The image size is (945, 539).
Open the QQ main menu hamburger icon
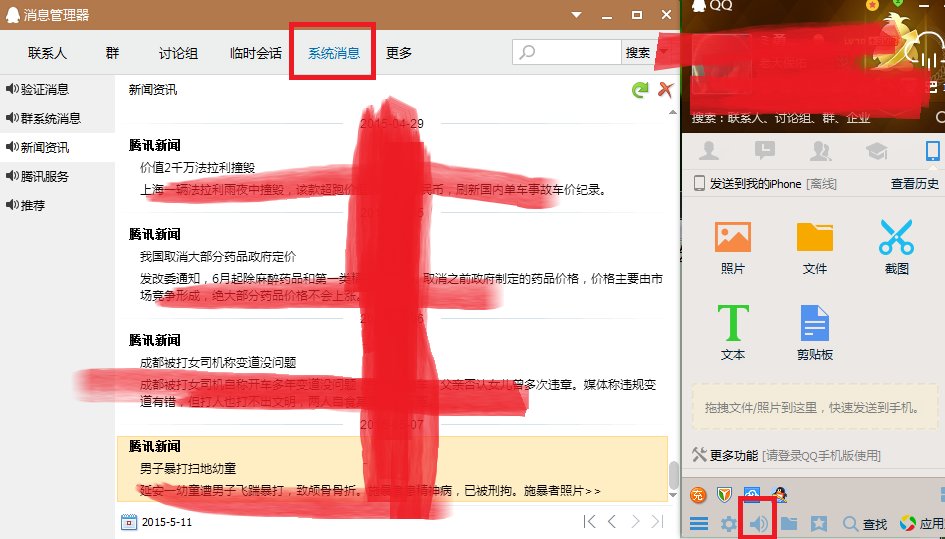point(699,523)
